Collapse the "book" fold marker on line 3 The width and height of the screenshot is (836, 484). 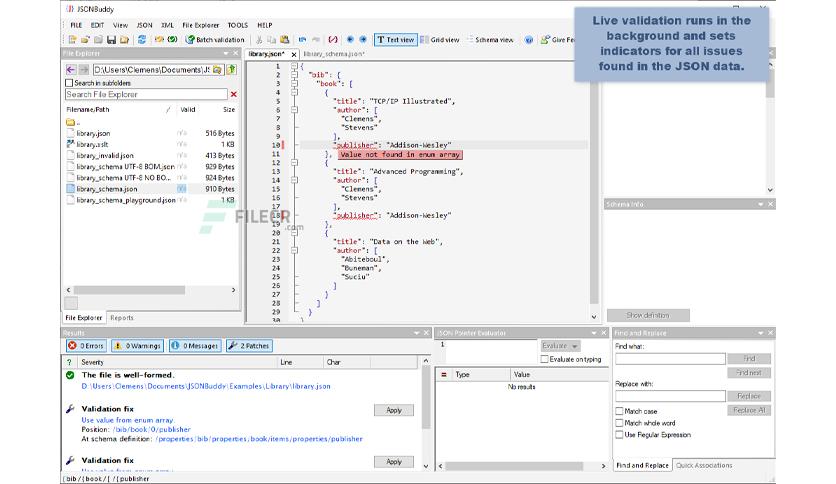click(x=294, y=84)
